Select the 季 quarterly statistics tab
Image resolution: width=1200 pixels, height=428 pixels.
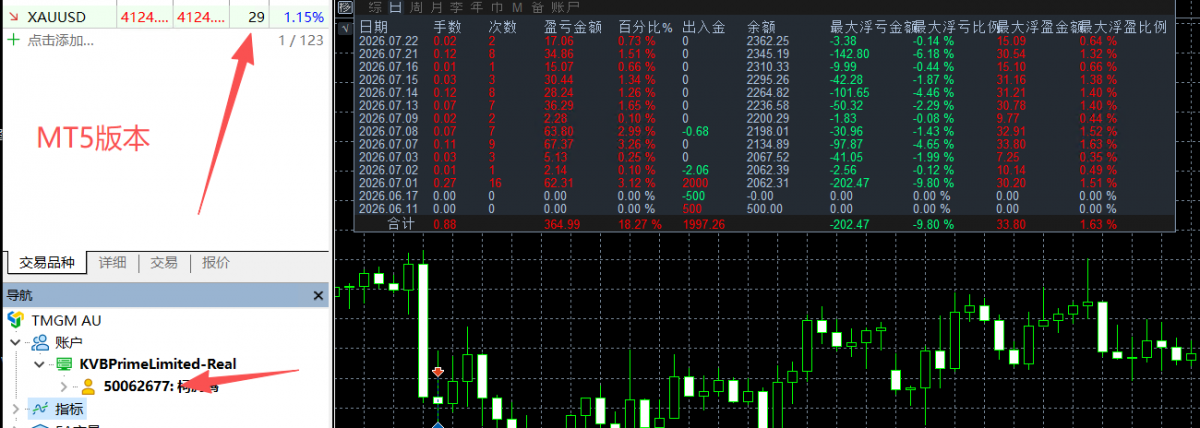pyautogui.click(x=455, y=8)
